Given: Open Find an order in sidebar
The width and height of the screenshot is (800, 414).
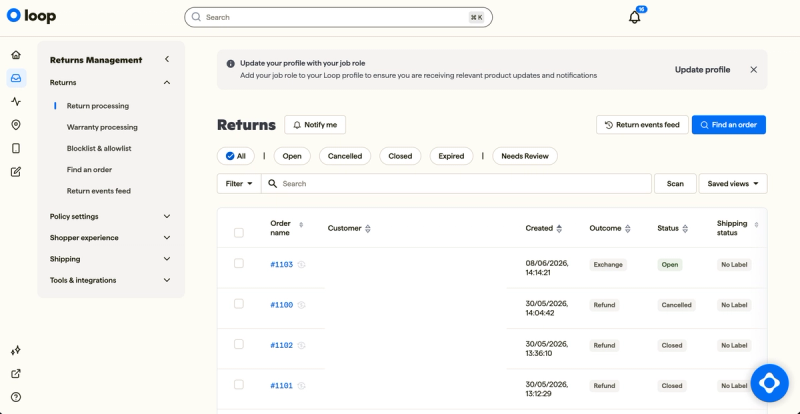Looking at the screenshot, I should pyautogui.click(x=89, y=169).
